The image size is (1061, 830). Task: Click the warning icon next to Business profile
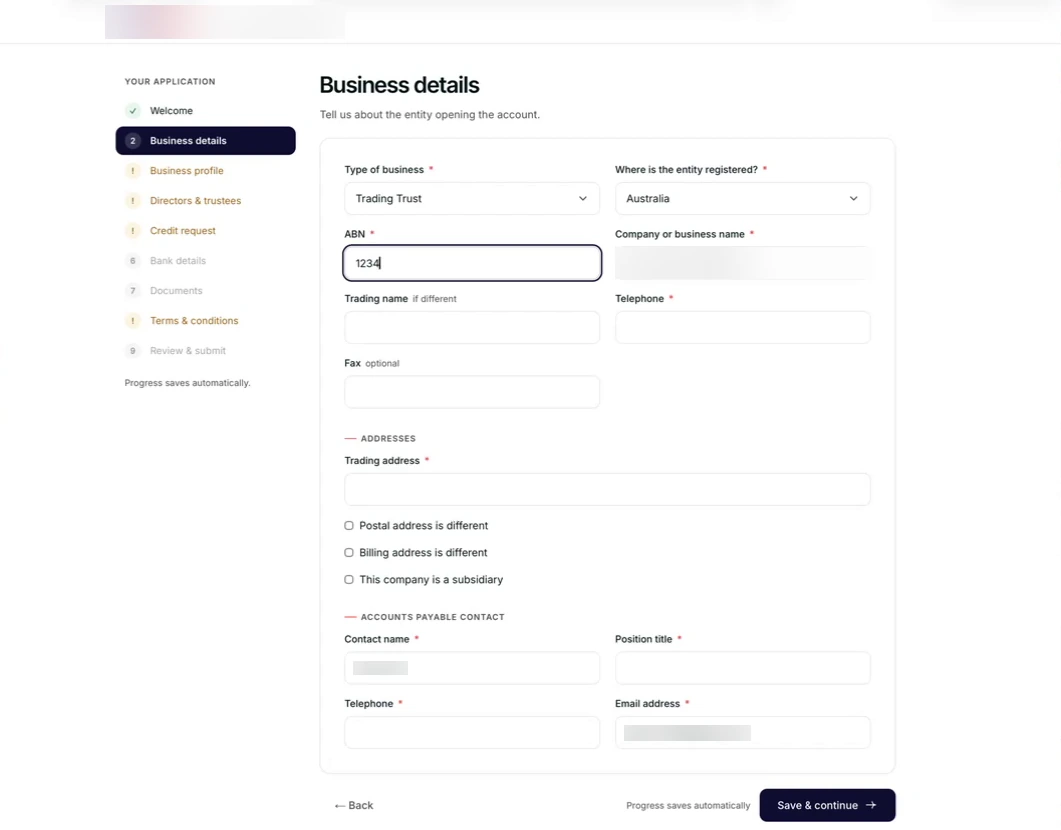coord(133,170)
